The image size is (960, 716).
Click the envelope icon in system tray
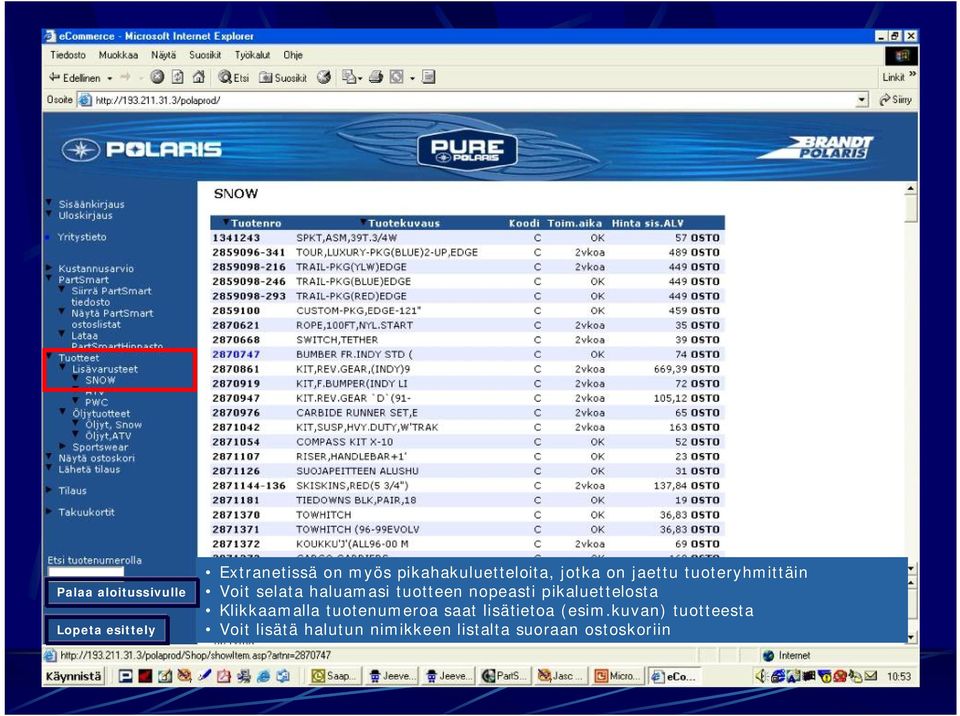coord(871,676)
